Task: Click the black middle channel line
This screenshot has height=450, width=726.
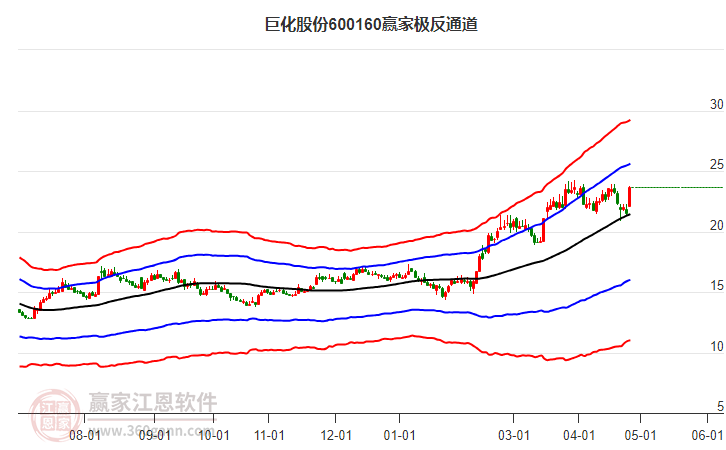Action: (x=324, y=290)
